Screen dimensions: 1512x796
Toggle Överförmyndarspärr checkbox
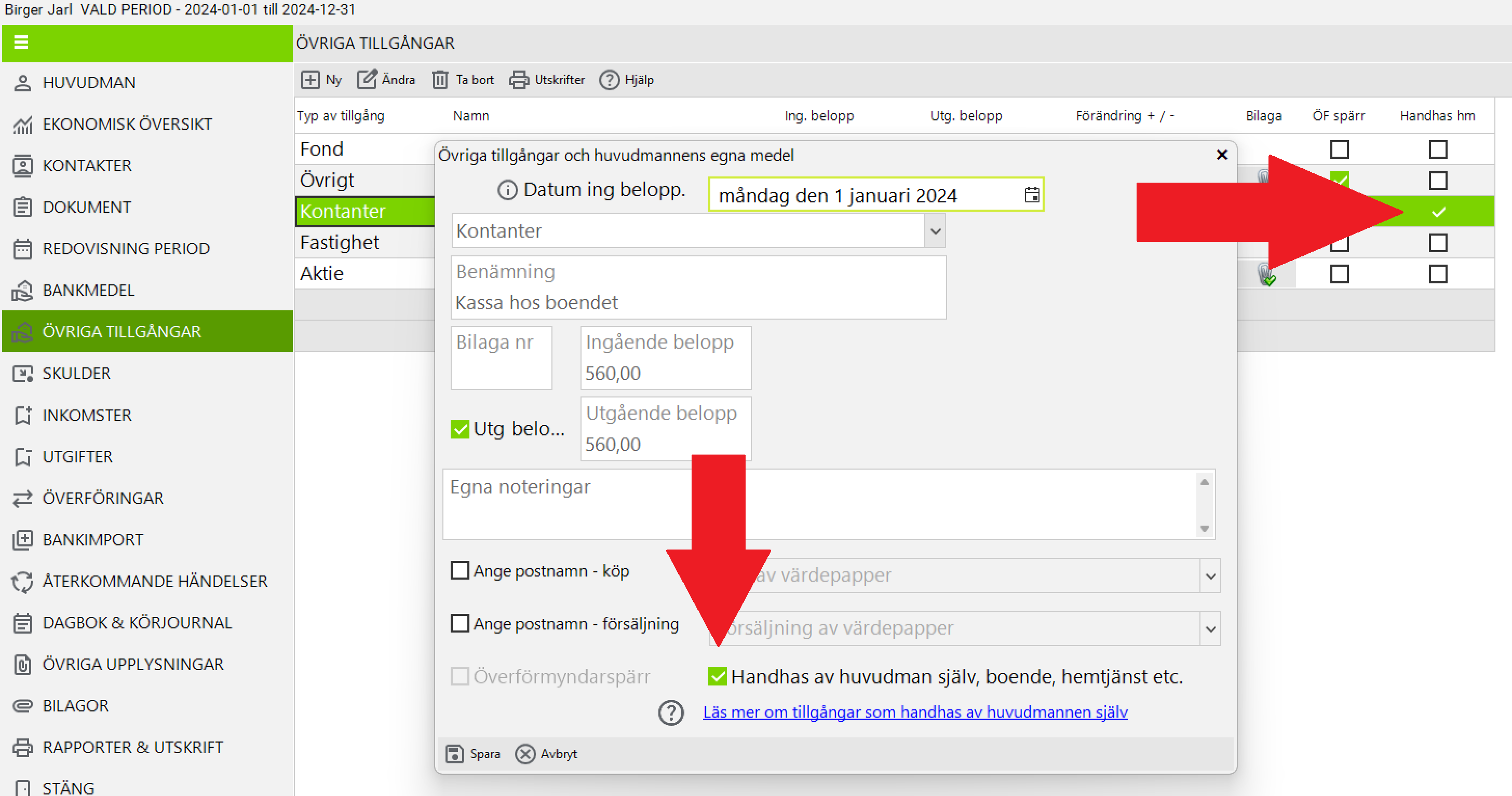[x=460, y=676]
